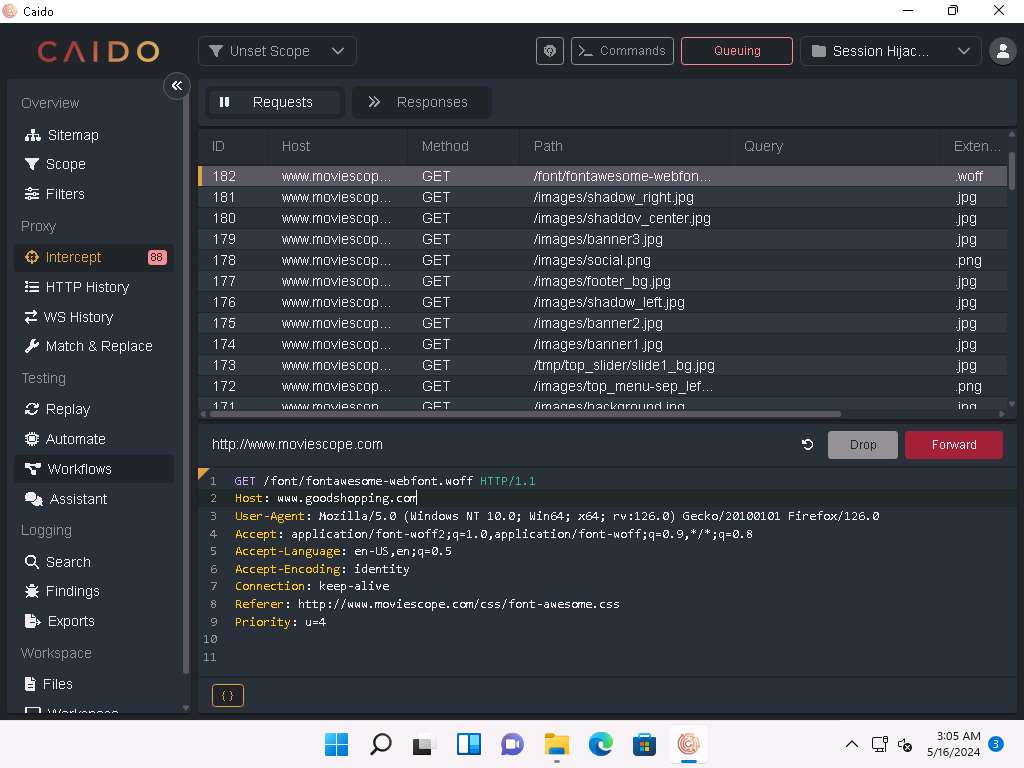Open the Session Hijack project dropdown
Viewport: 1024px width, 768px height.
891,51
